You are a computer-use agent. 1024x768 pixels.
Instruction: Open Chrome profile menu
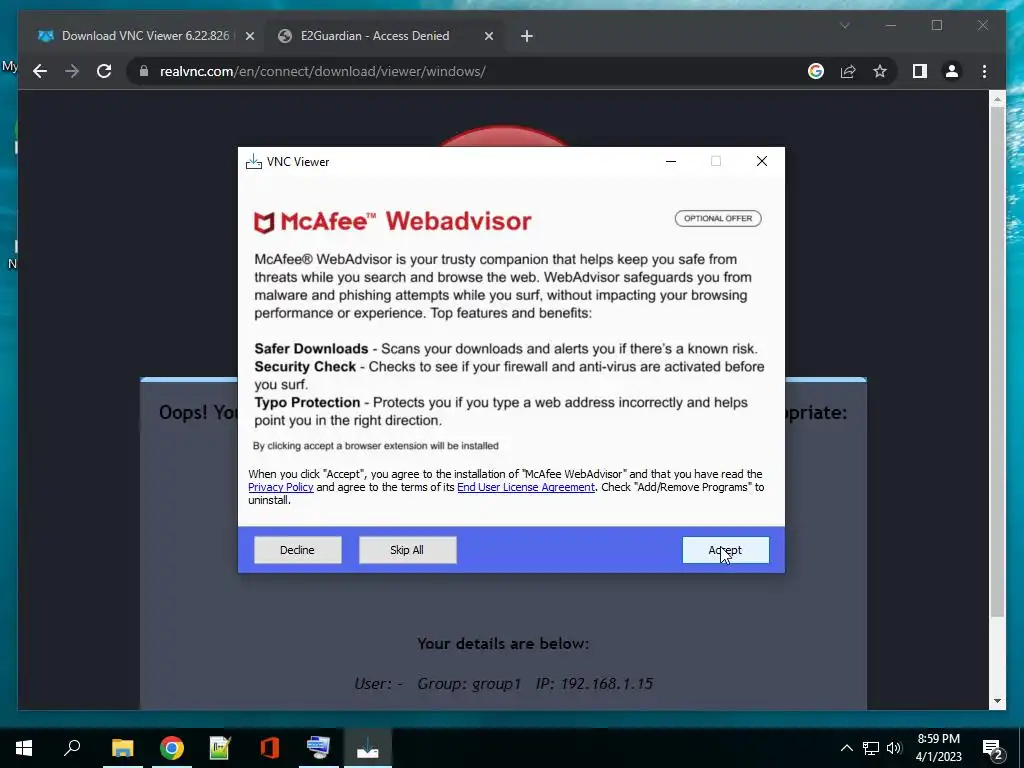coord(952,71)
